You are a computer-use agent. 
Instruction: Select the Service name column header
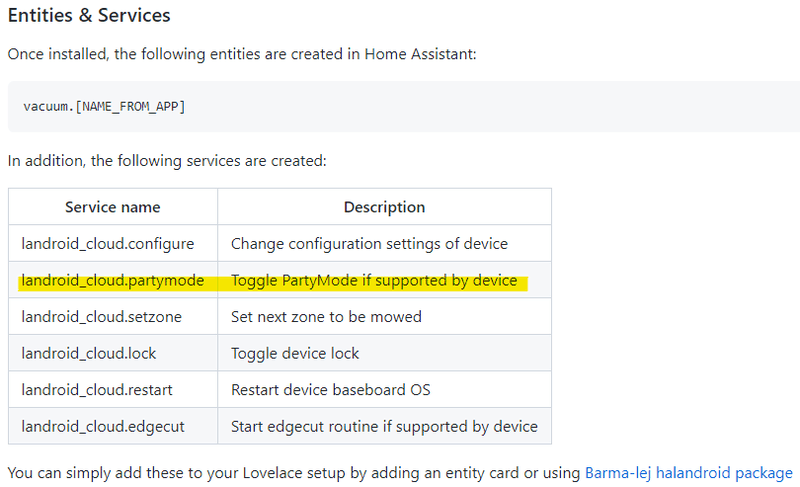click(x=113, y=207)
